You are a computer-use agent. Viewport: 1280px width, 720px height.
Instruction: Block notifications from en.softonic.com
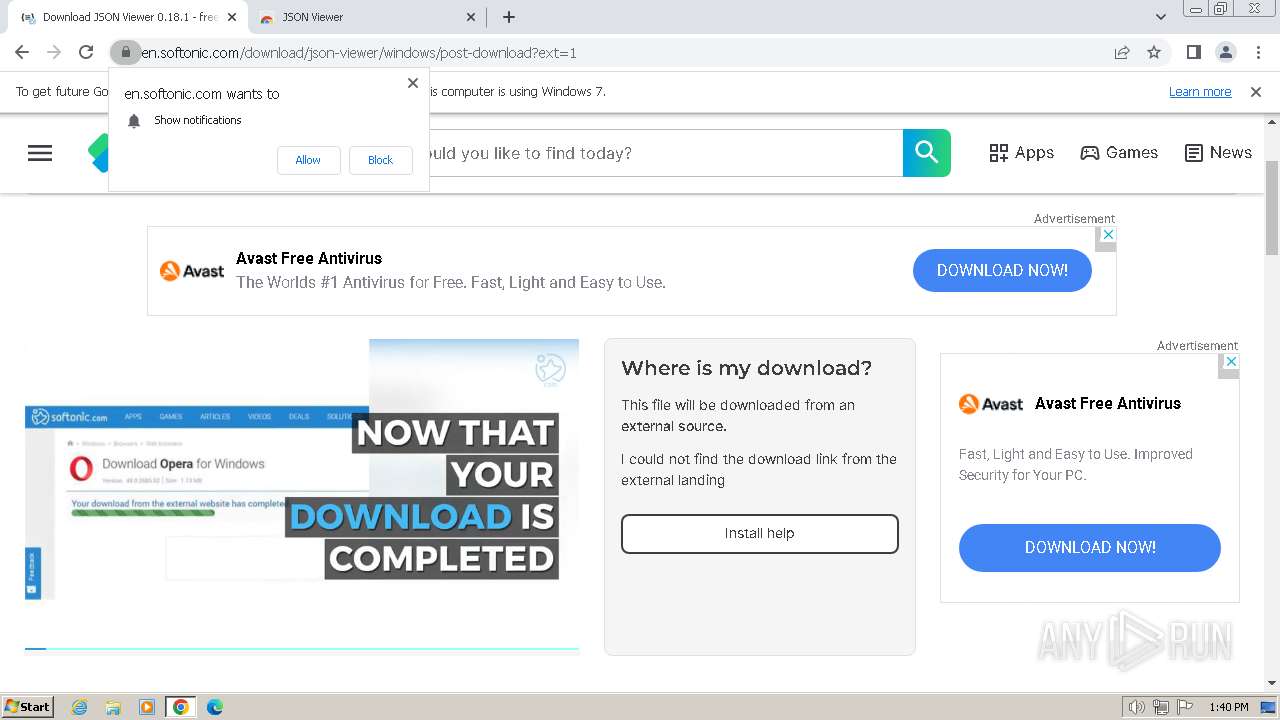[380, 160]
